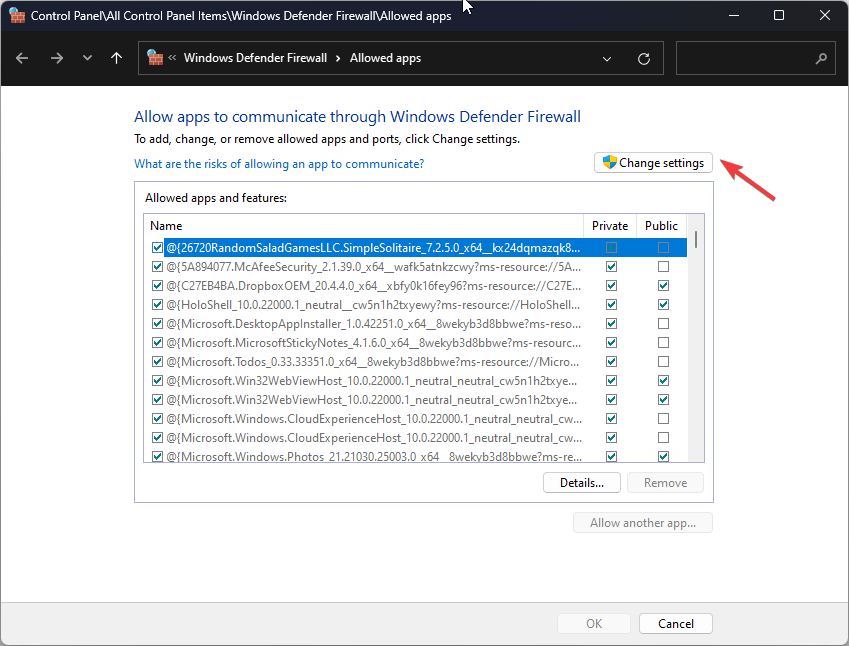The image size is (849, 646).
Task: Toggle HoloShell app checkbox
Action: pyautogui.click(x=157, y=304)
